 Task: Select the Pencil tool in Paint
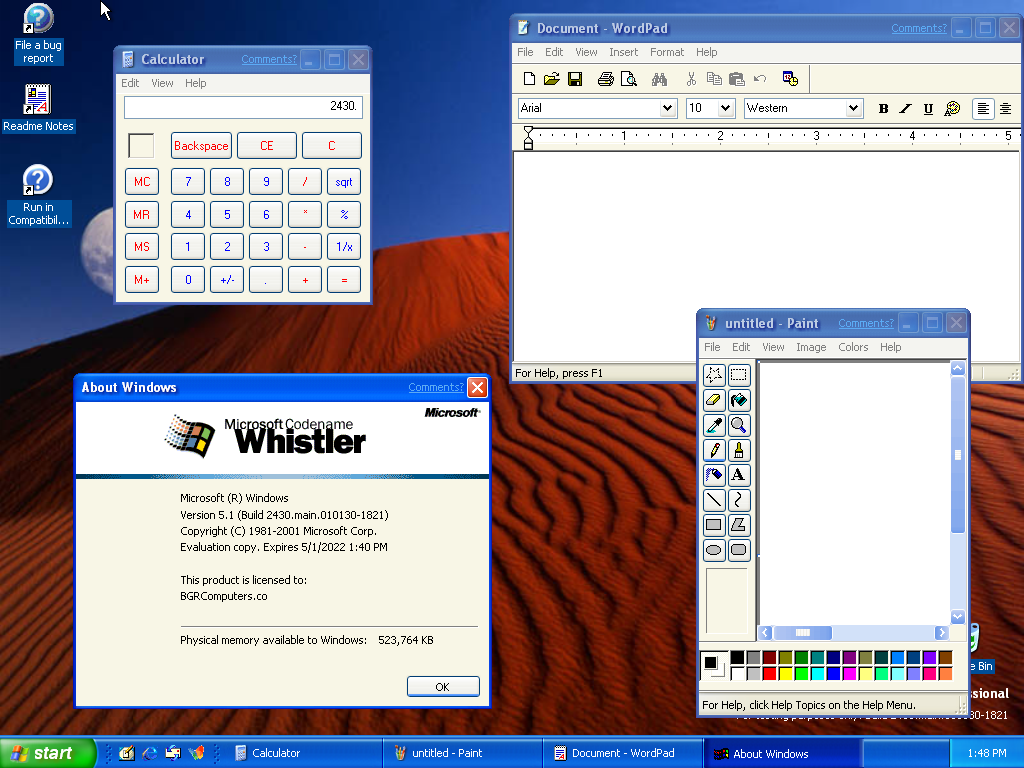coord(714,450)
